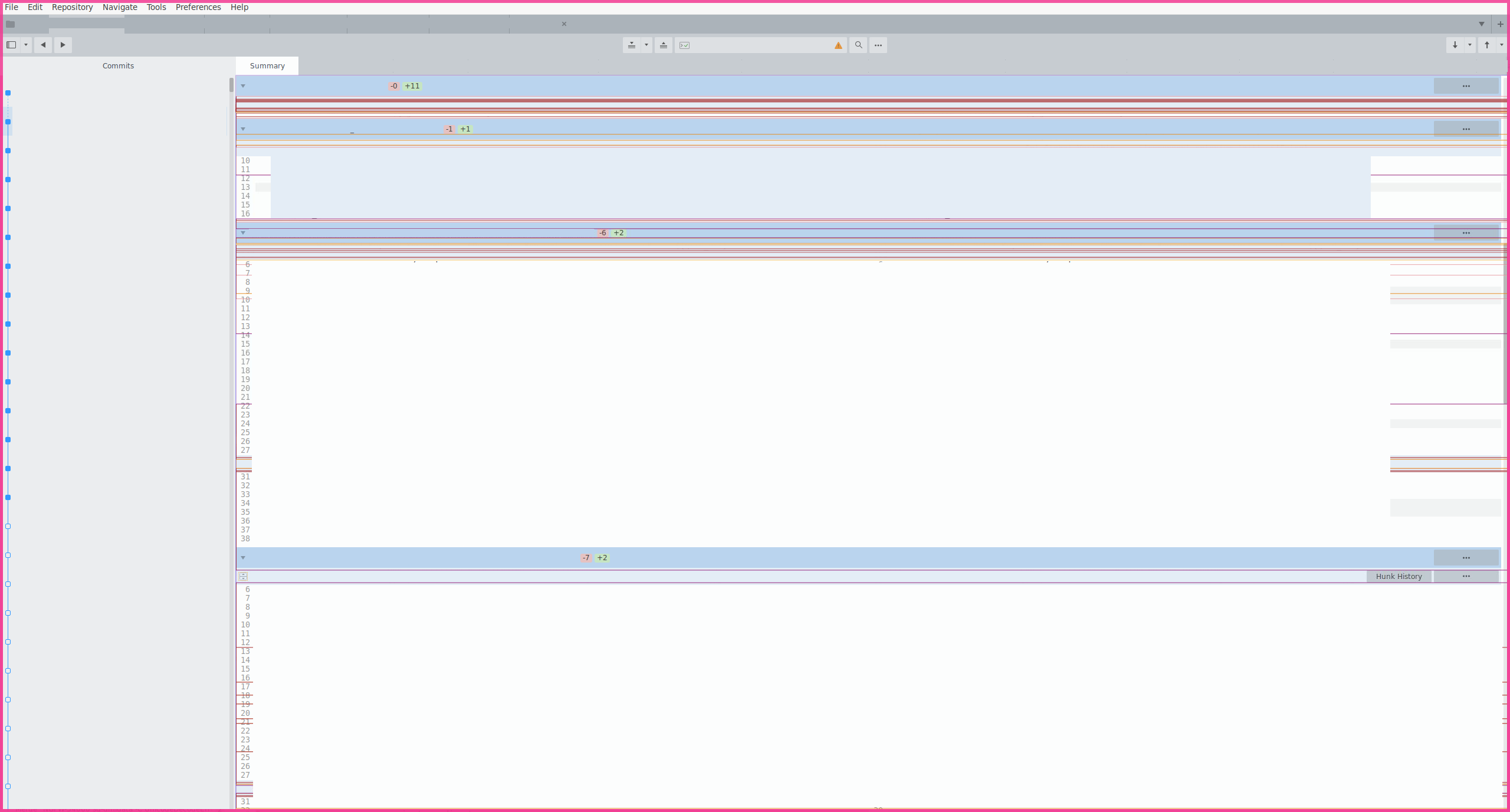The image size is (1510, 812).
Task: Click the pull changes down-arrow icon
Action: [x=1455, y=45]
